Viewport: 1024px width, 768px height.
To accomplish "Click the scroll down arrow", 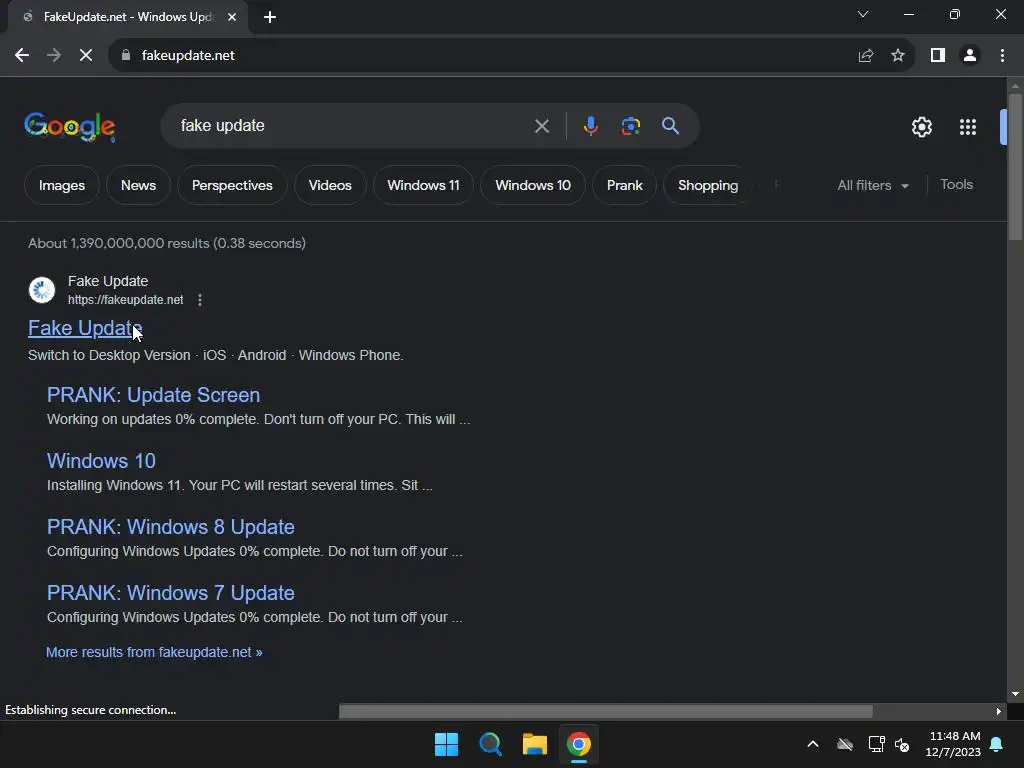I will tap(1015, 694).
